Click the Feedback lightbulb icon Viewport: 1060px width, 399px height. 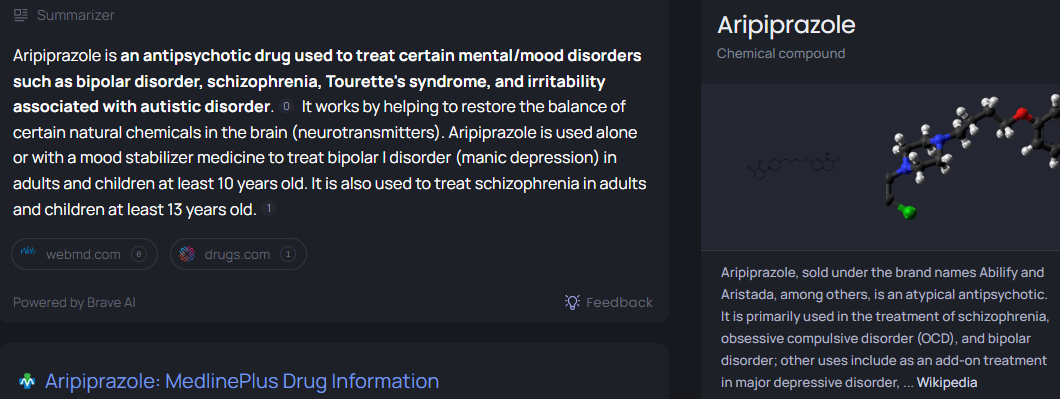pos(572,302)
